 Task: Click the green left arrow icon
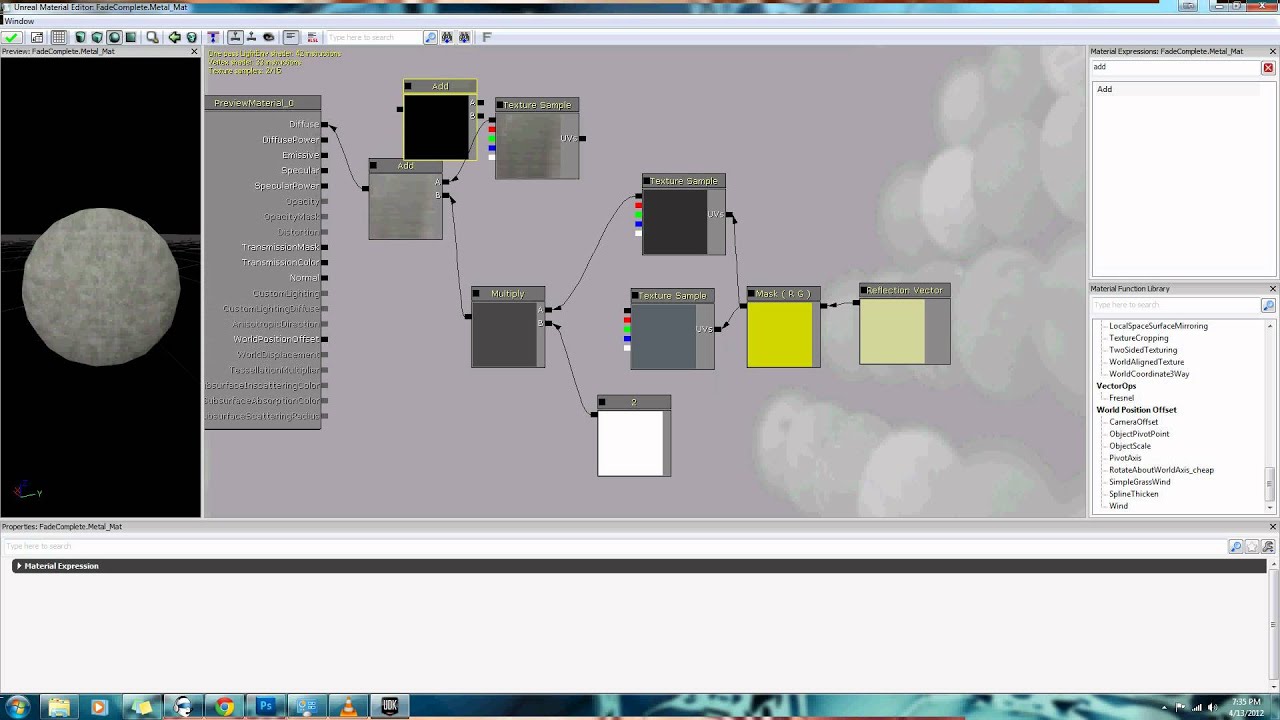point(174,37)
